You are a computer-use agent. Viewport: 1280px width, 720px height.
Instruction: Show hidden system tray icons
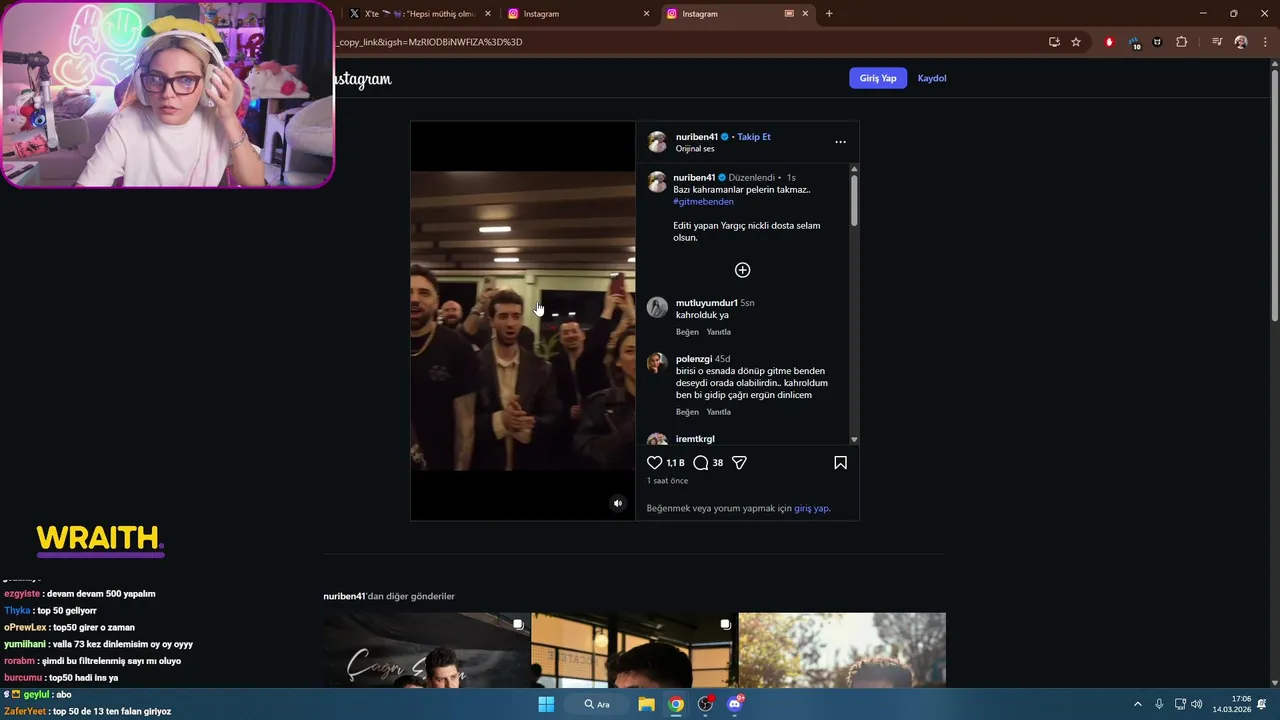[x=1137, y=704]
